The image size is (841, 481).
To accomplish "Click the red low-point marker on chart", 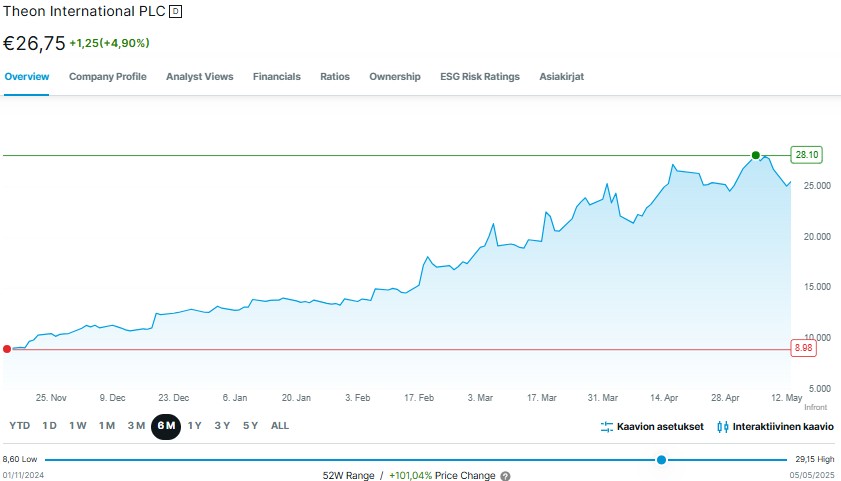I will [x=7, y=349].
